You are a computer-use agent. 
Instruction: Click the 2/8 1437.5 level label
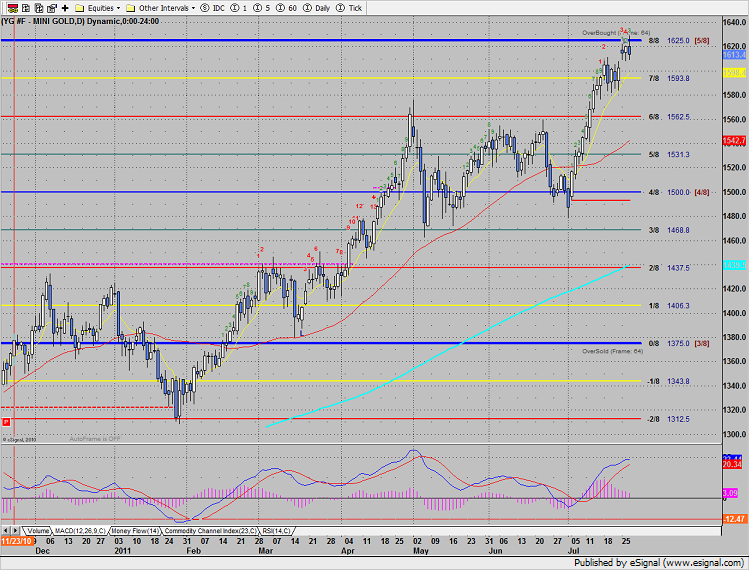click(x=669, y=268)
